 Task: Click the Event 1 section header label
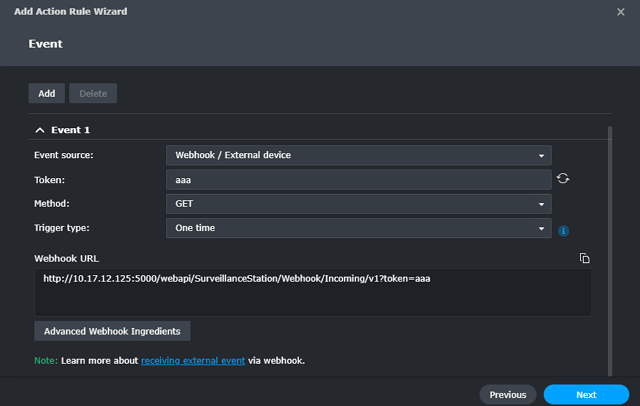pyautogui.click(x=70, y=130)
